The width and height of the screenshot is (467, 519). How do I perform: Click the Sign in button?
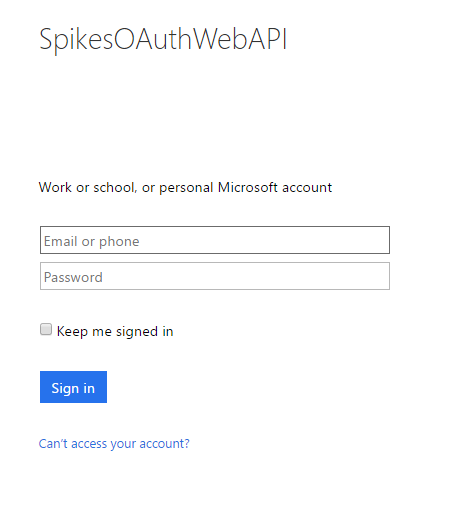point(73,387)
